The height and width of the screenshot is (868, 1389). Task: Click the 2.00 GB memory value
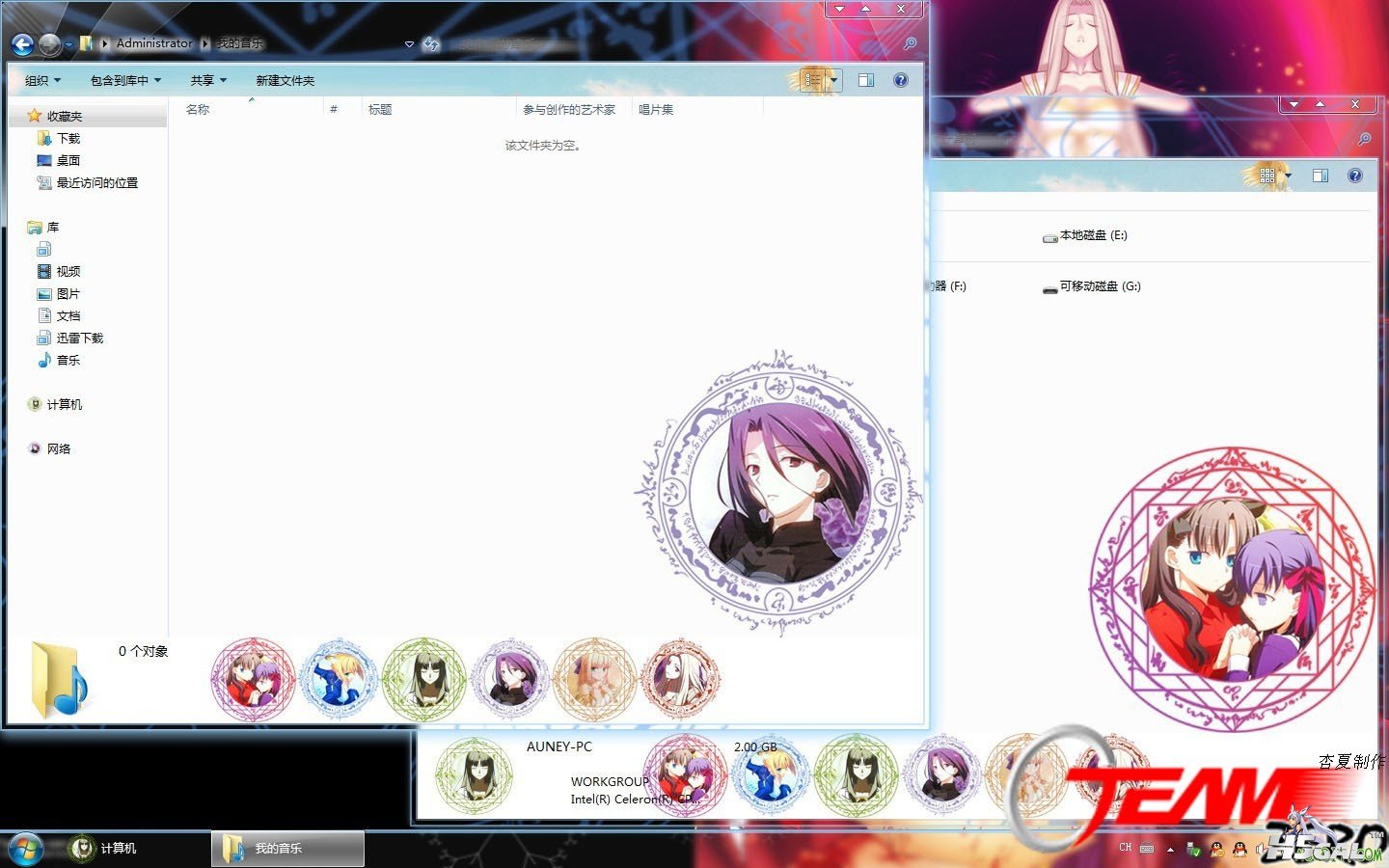[755, 747]
